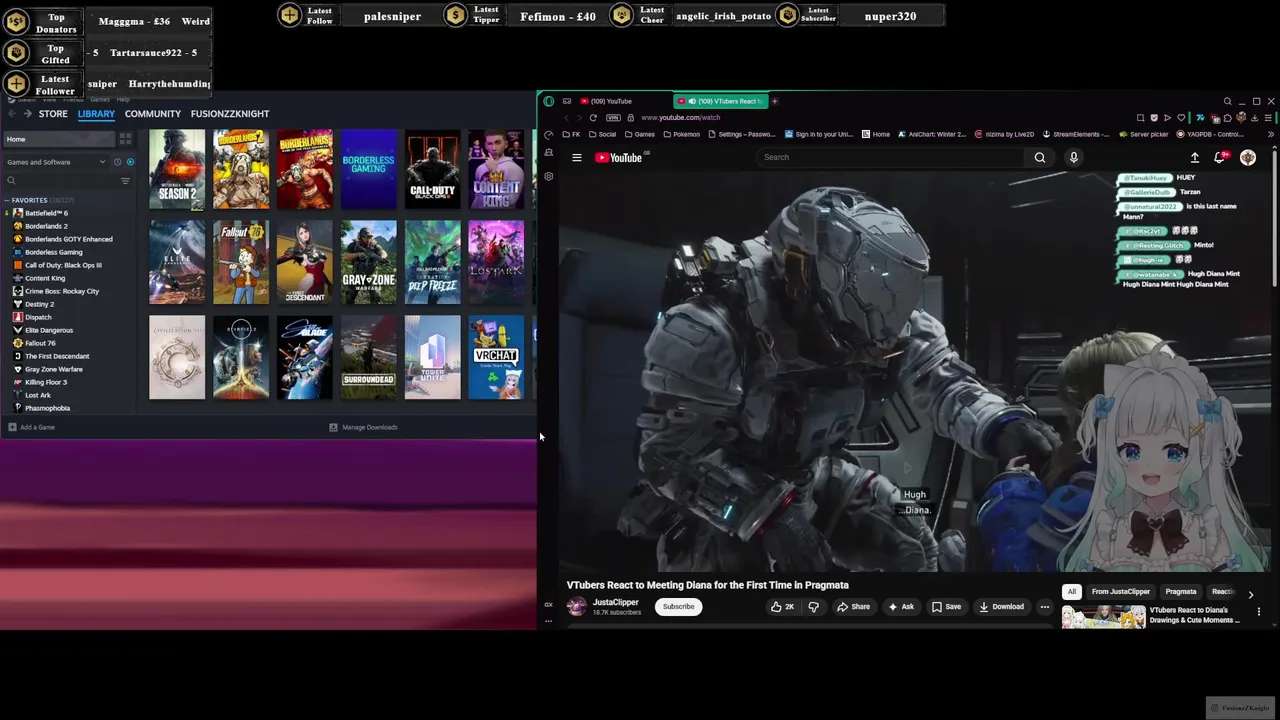Click YouTube search magnifier button
1280x720 pixels.
tap(1040, 157)
